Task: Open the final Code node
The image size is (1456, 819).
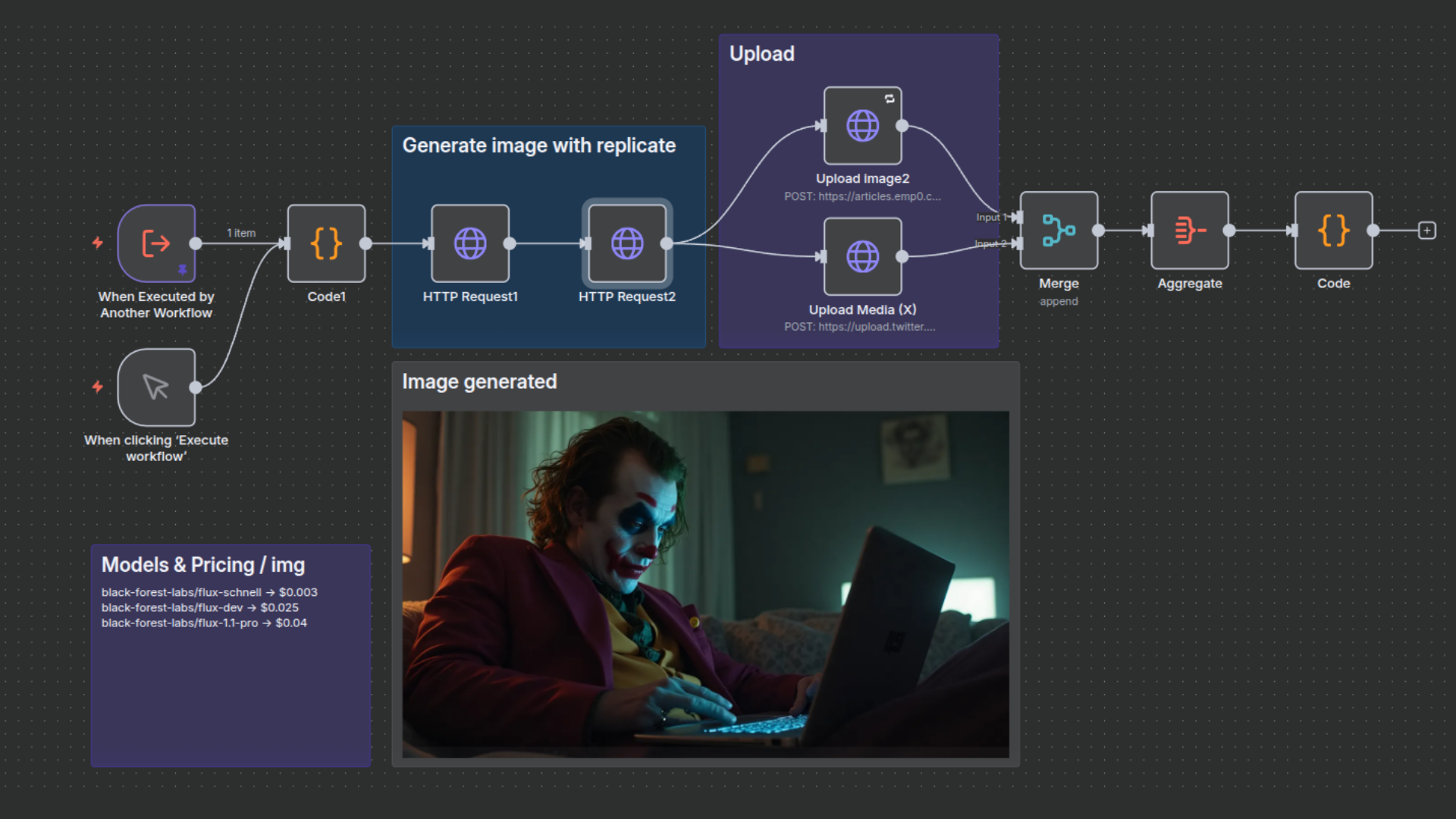Action: (1333, 231)
